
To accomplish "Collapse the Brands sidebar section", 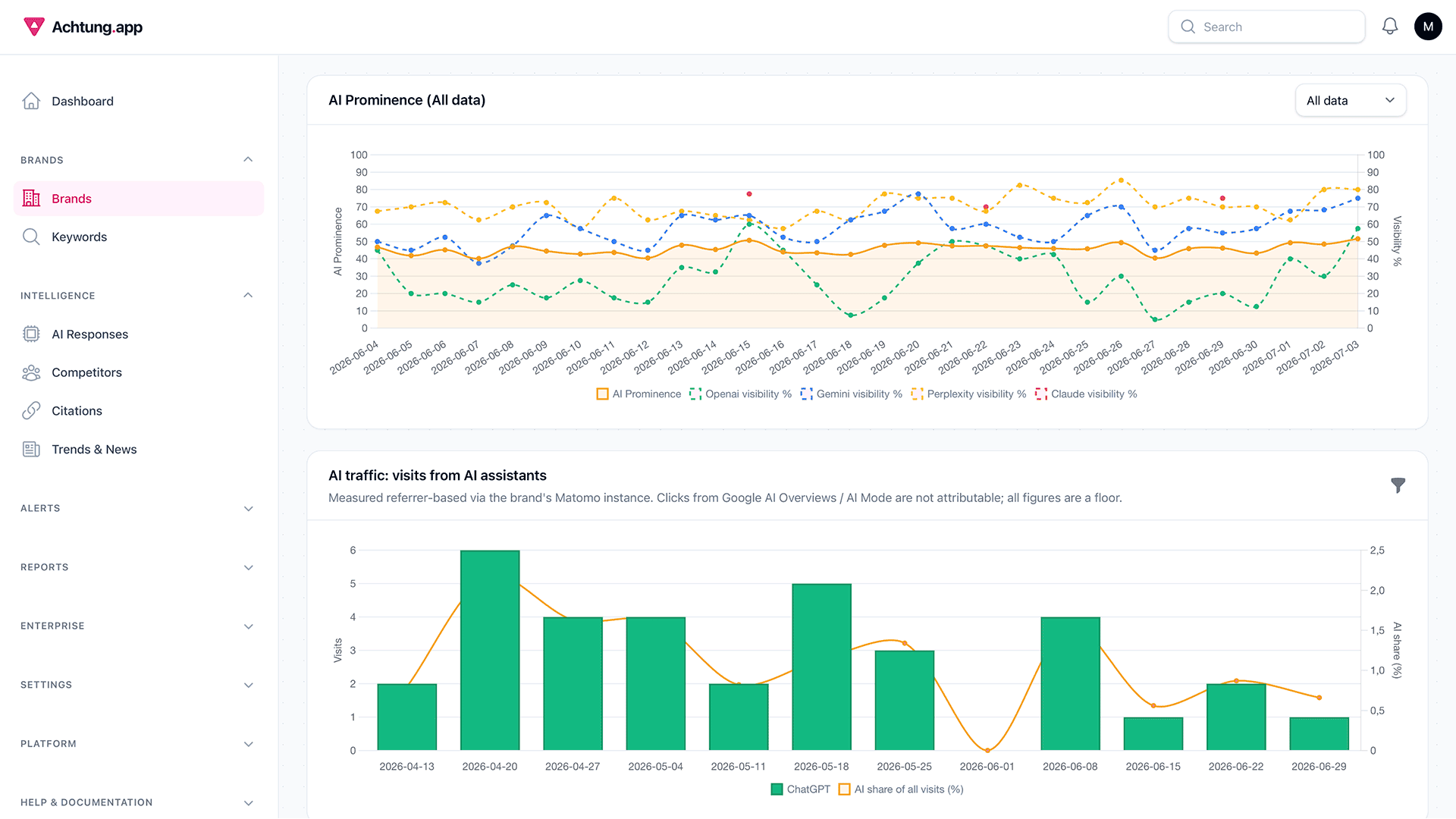I will pos(248,160).
